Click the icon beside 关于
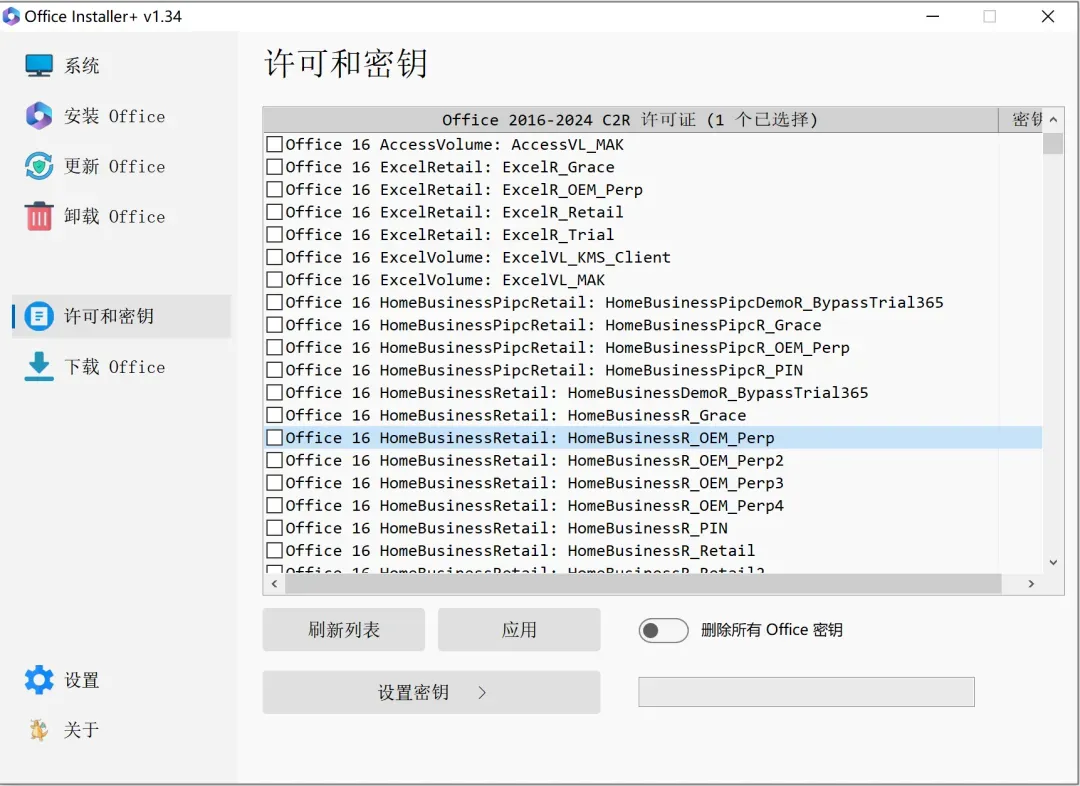 39,730
